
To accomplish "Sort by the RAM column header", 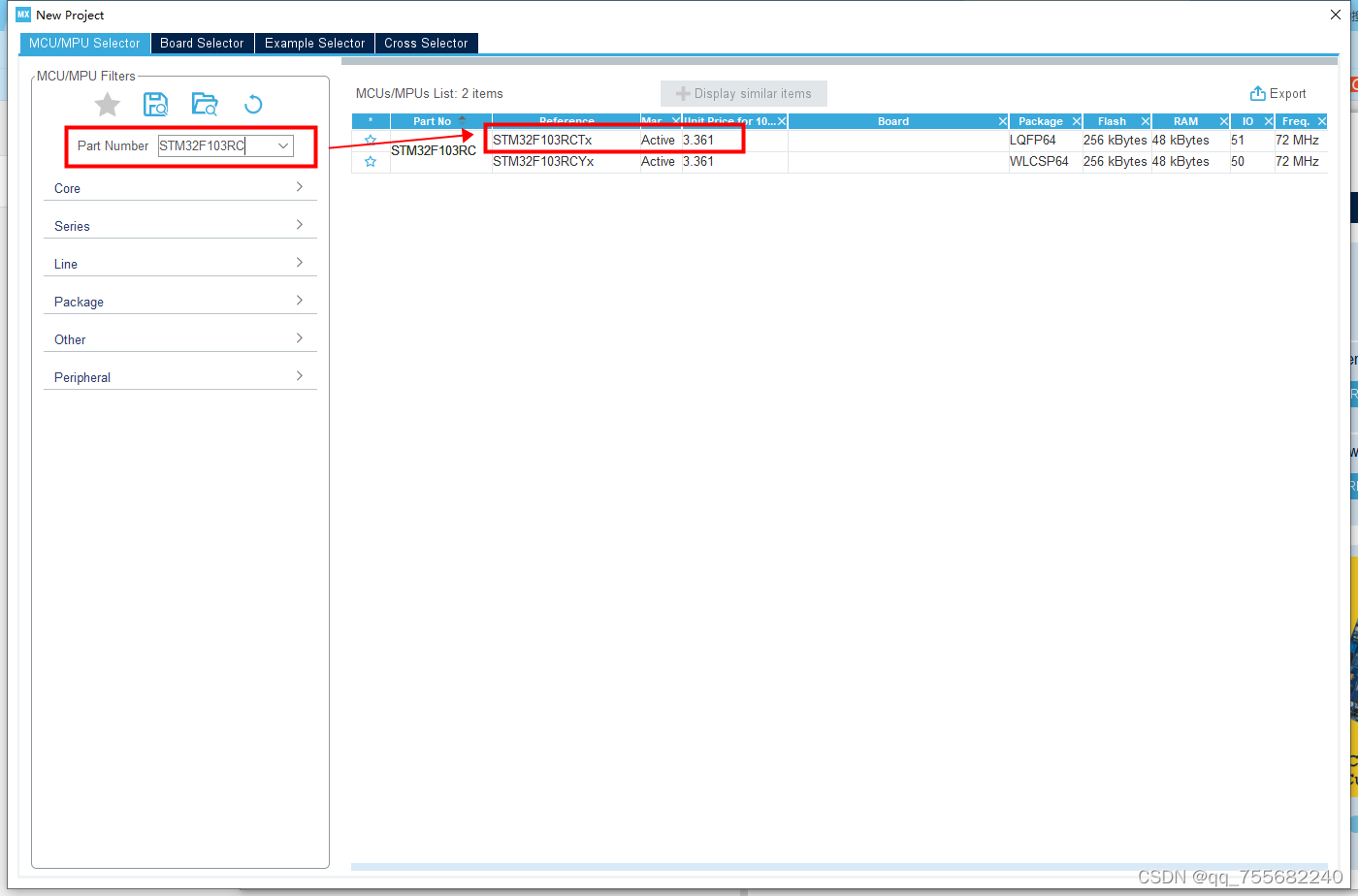I will pos(1185,121).
